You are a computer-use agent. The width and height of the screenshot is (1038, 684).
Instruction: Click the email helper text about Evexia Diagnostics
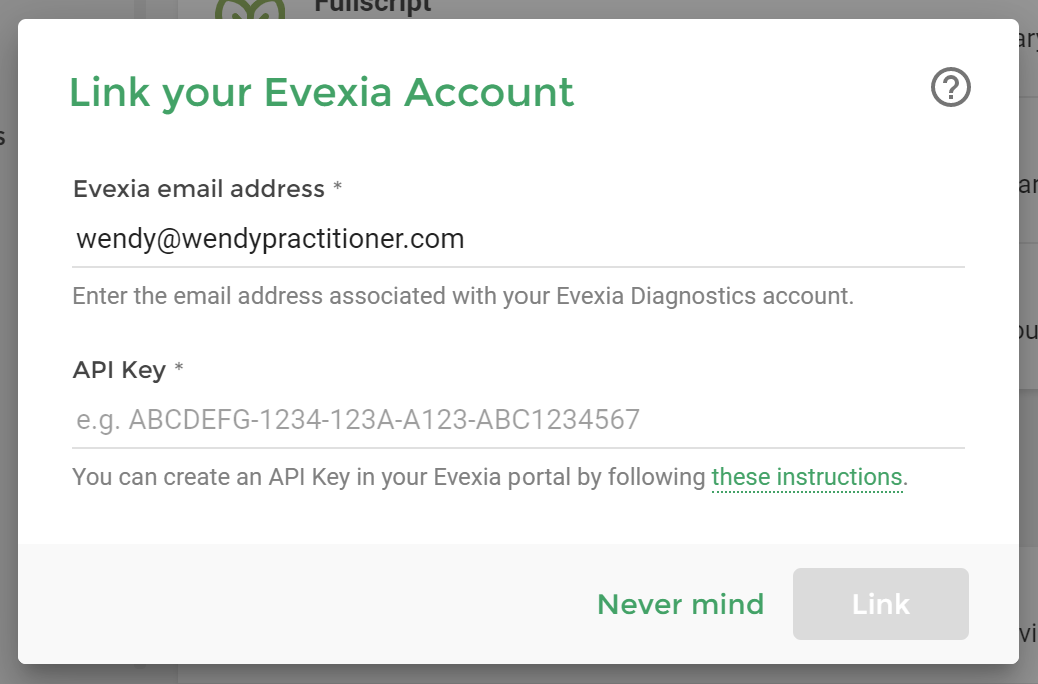pyautogui.click(x=463, y=296)
